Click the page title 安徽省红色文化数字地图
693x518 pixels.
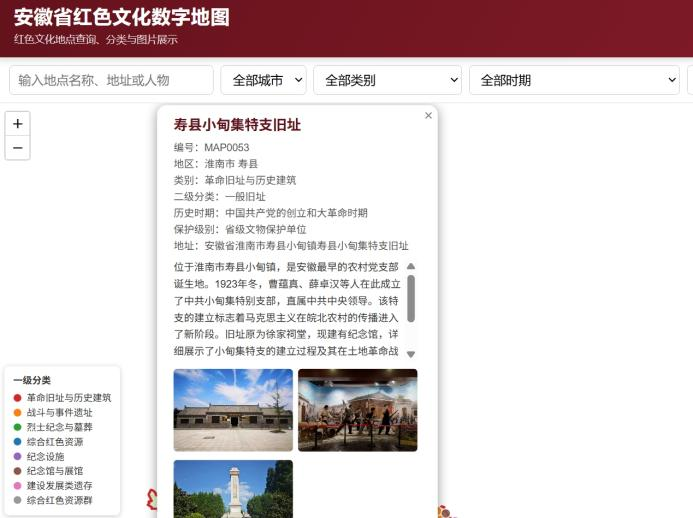tap(122, 17)
